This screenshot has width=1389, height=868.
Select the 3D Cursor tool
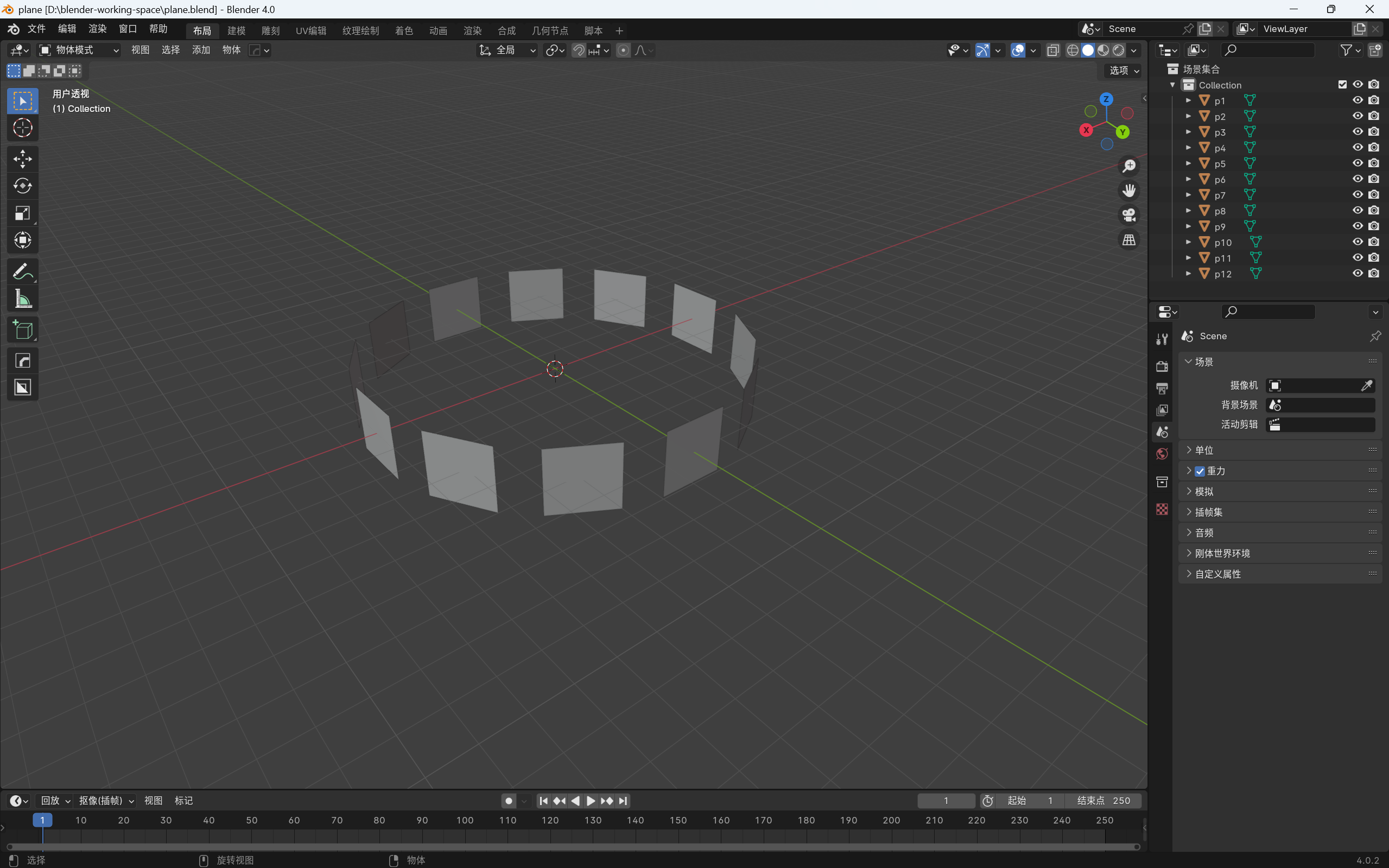click(x=22, y=128)
